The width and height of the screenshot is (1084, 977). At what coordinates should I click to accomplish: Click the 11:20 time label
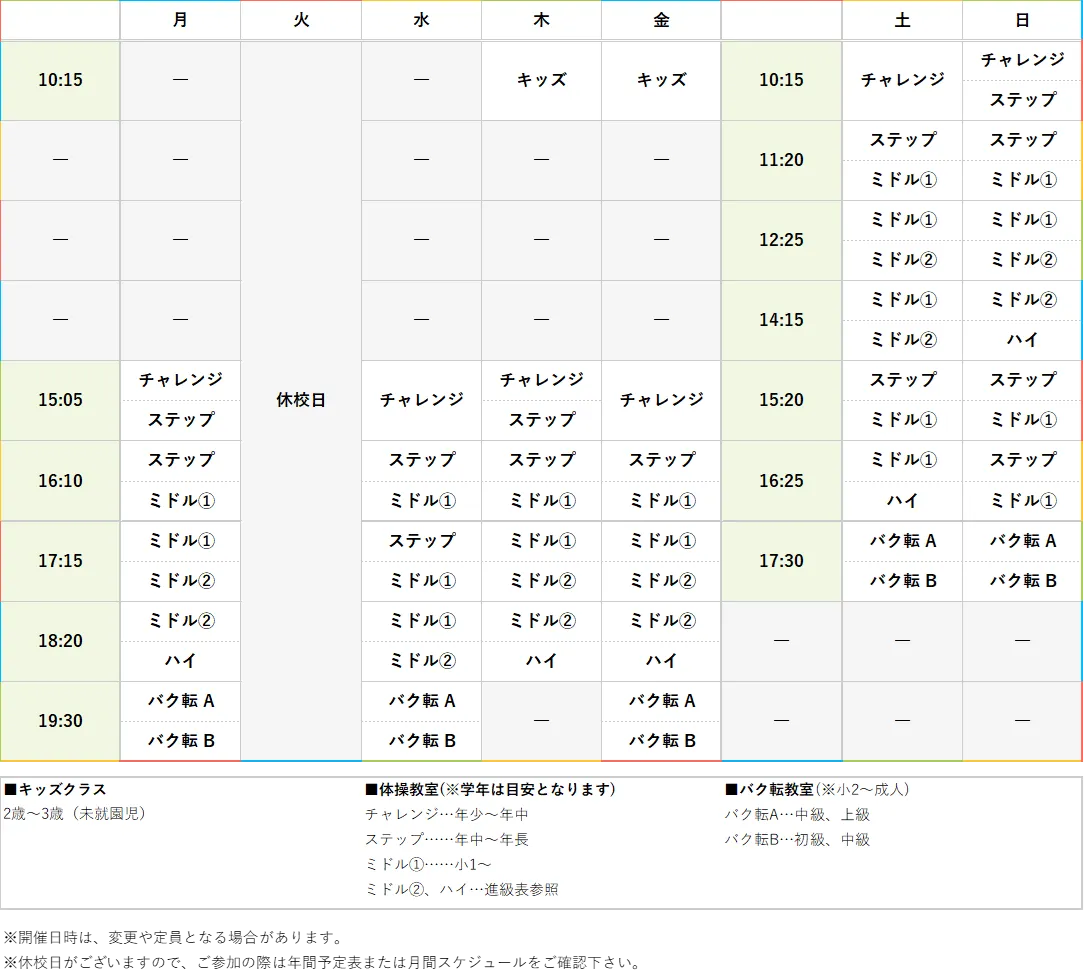tap(780, 160)
